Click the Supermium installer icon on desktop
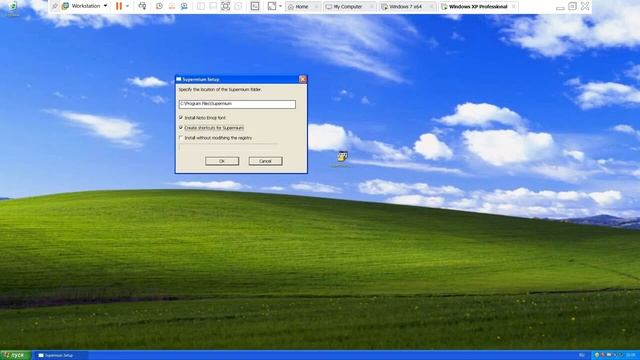Screen dimensions: 640x360 [342, 157]
